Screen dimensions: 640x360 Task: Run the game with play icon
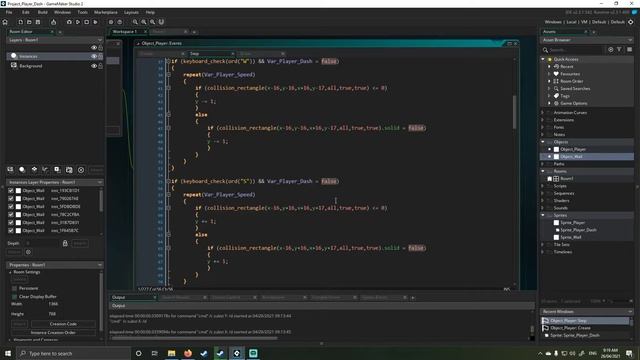(78, 22)
